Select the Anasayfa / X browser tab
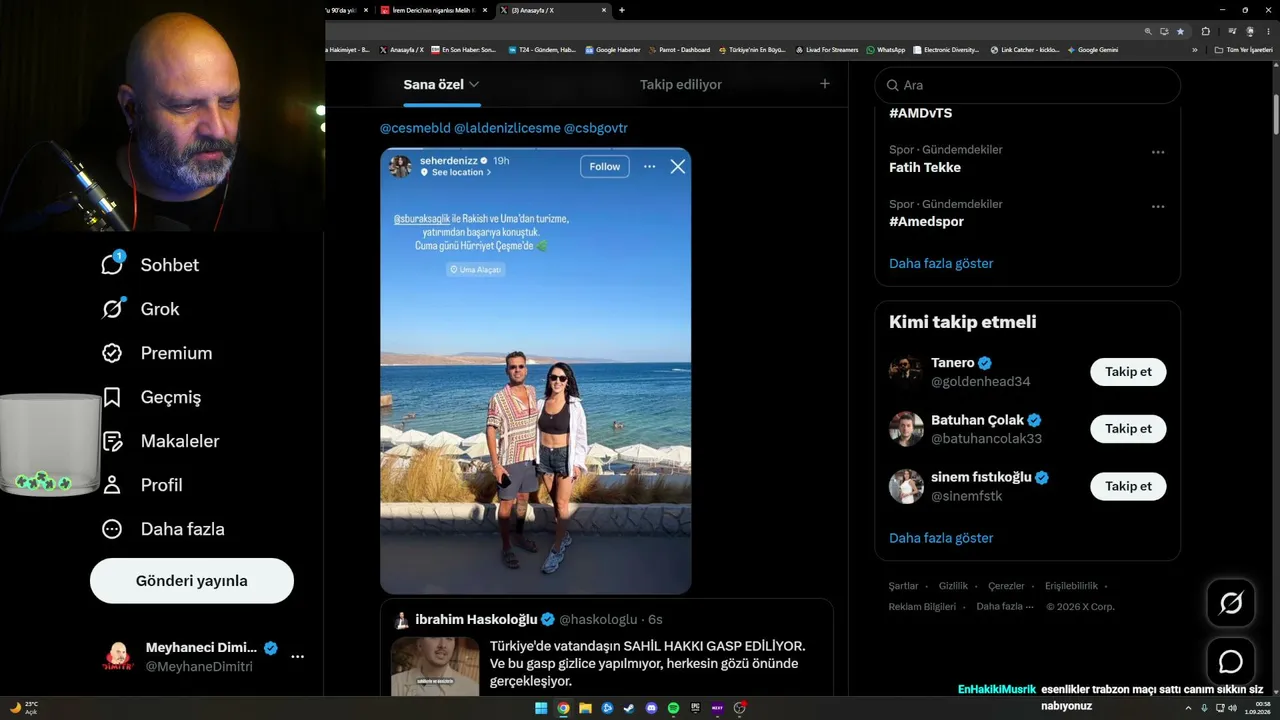The height and width of the screenshot is (720, 1280). click(554, 10)
